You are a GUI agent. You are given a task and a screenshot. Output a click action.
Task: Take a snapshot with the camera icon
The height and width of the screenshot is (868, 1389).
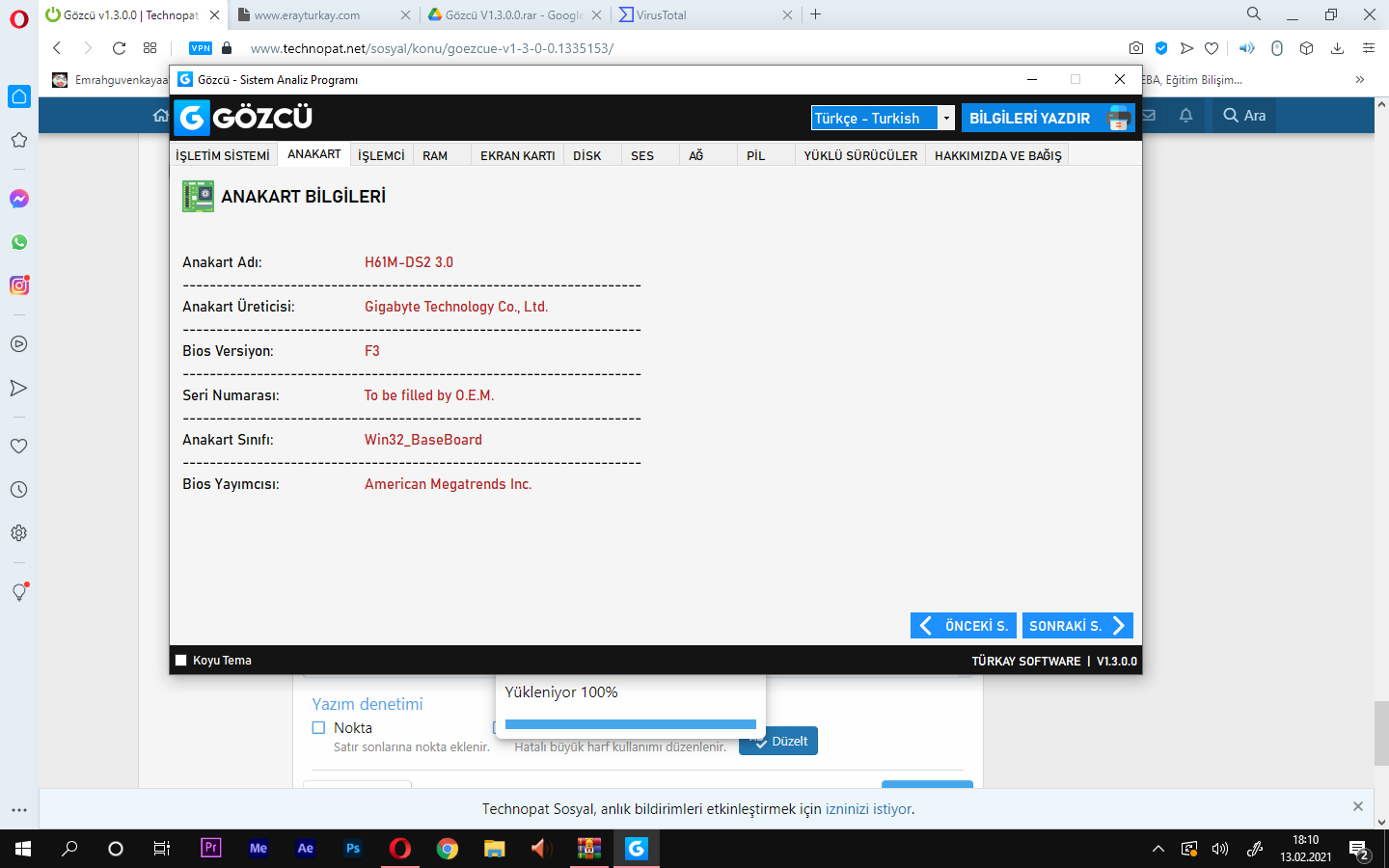(x=1136, y=48)
